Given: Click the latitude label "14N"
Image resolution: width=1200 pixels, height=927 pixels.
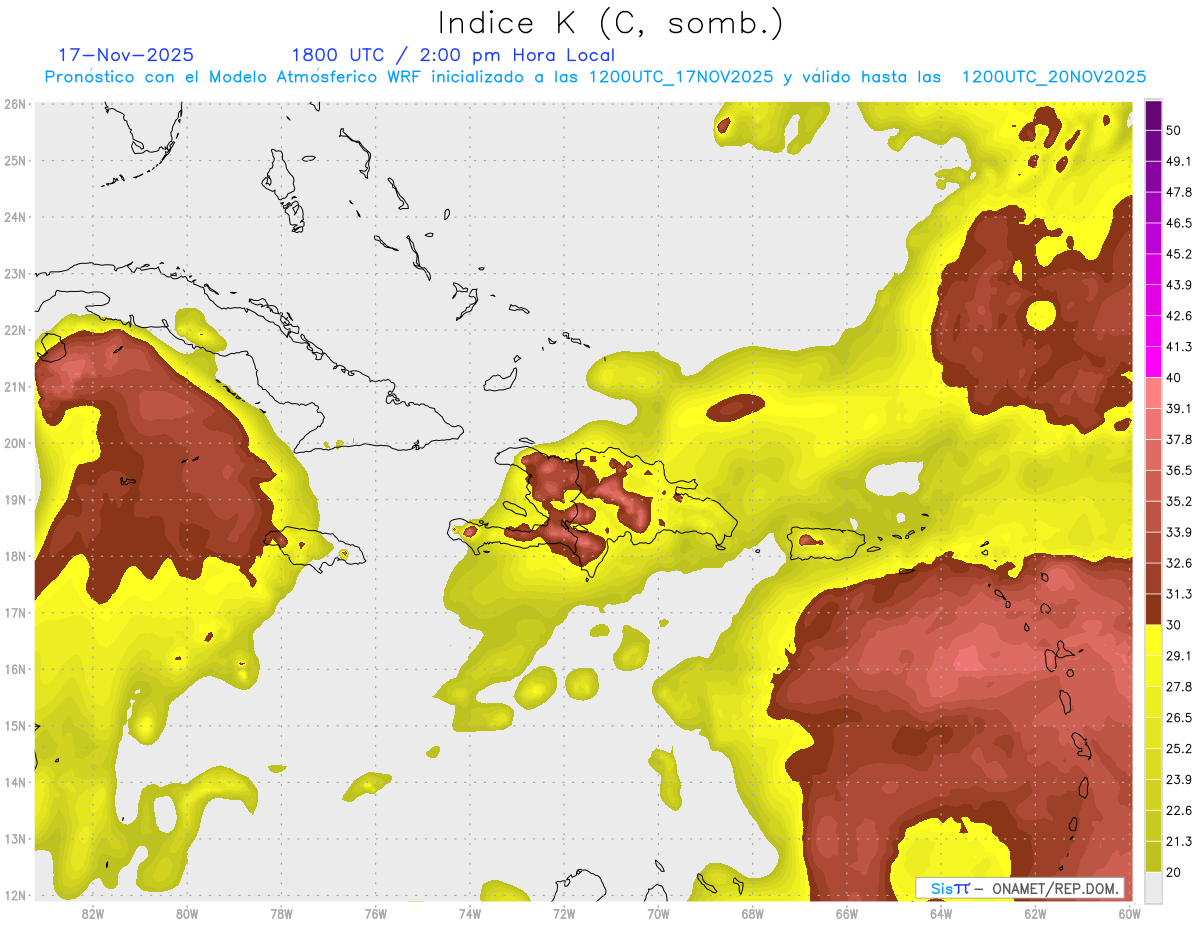Looking at the screenshot, I should [x=15, y=782].
